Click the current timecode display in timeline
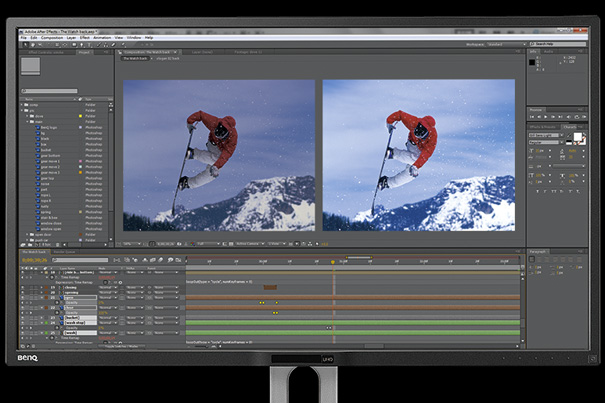This screenshot has height=403, width=605. tap(35, 260)
